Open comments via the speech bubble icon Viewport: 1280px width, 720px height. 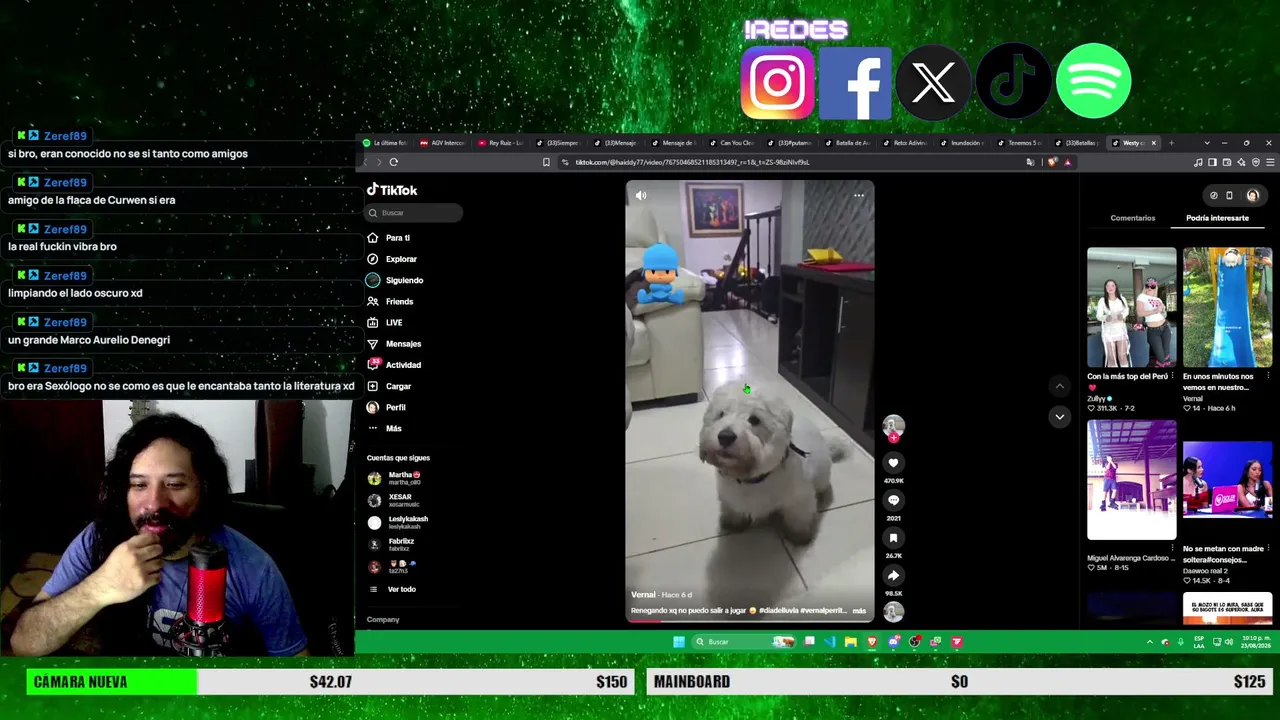(x=893, y=500)
